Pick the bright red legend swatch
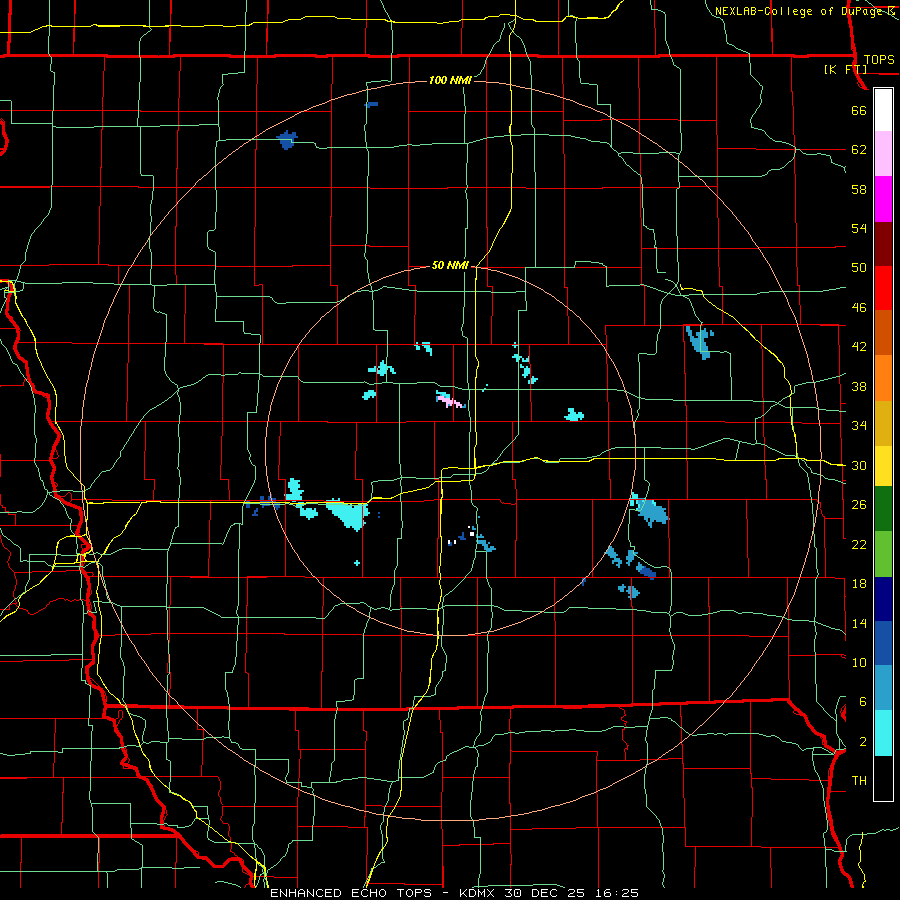This screenshot has height=900, width=900. tap(883, 289)
